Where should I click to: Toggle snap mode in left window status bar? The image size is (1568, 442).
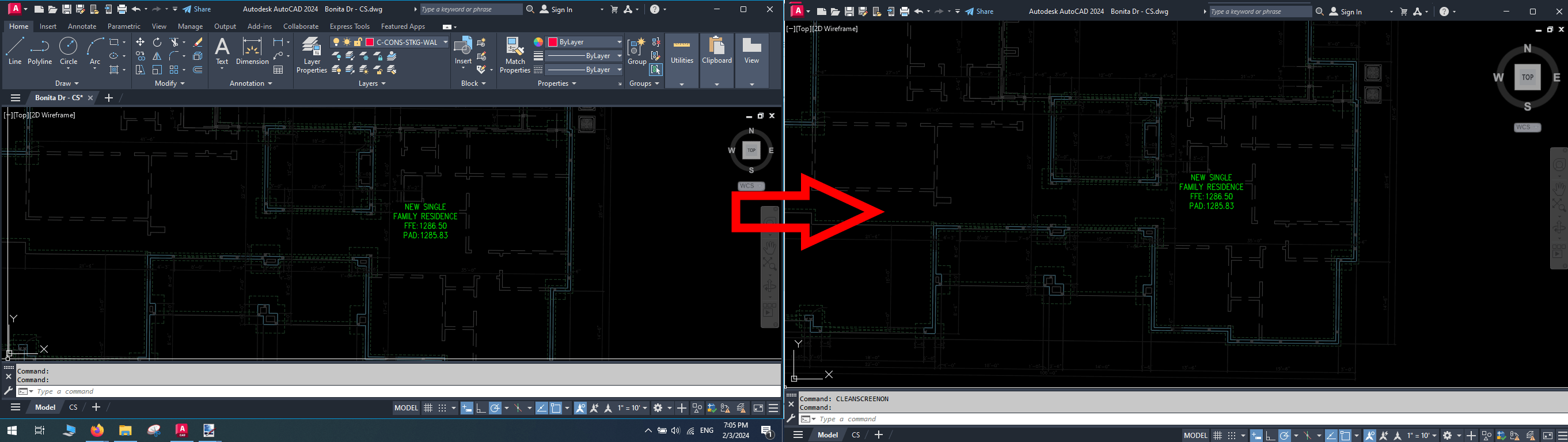(x=442, y=408)
